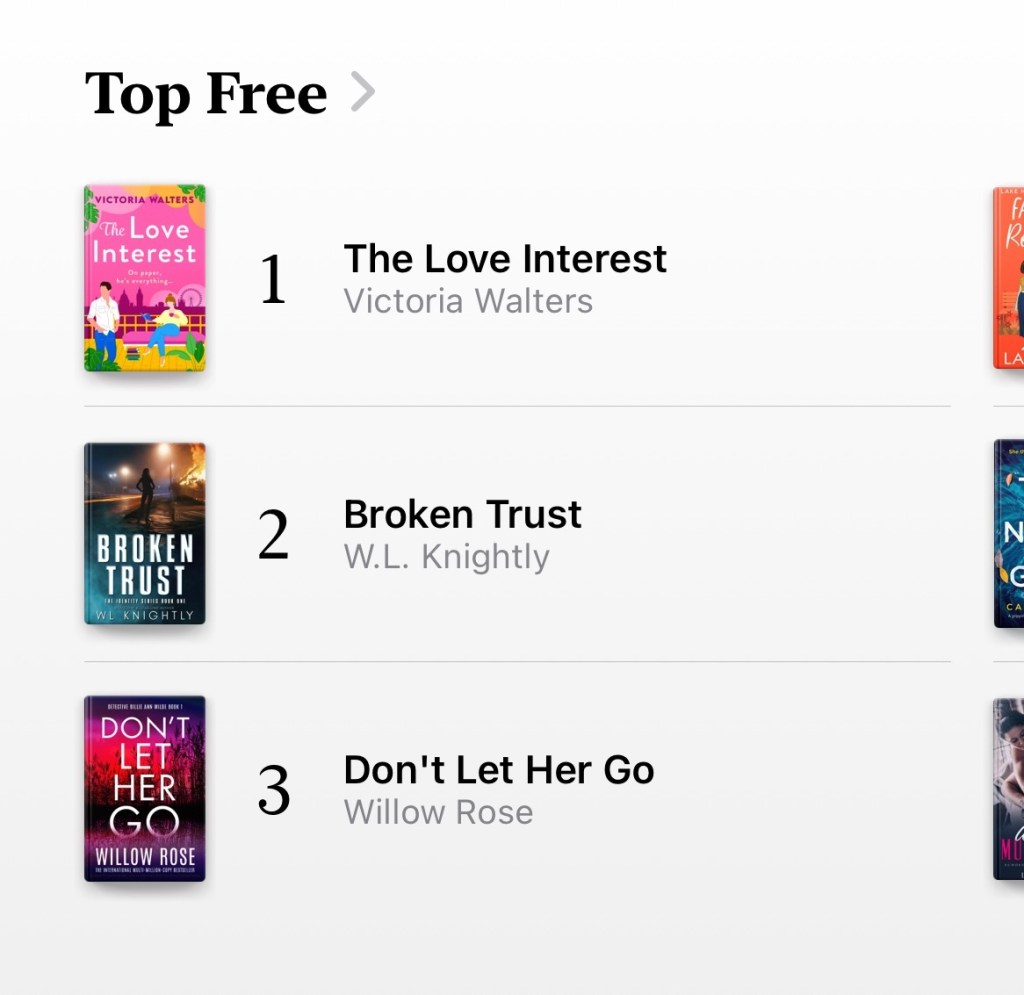This screenshot has width=1024, height=995.
Task: Click the rank number 1
Action: tap(273, 280)
